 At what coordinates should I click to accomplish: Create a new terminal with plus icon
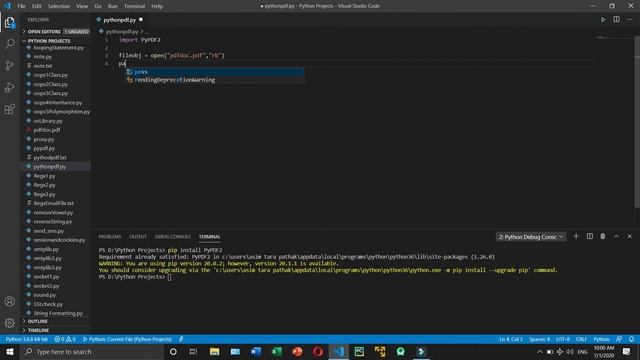[x=576, y=236]
